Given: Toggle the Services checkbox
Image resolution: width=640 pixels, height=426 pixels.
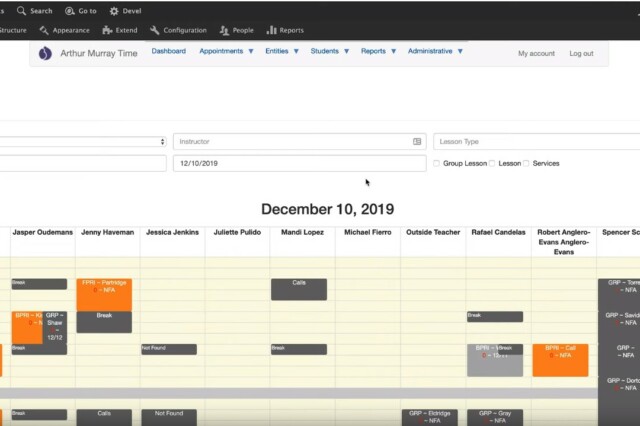Looking at the screenshot, I should click(527, 163).
